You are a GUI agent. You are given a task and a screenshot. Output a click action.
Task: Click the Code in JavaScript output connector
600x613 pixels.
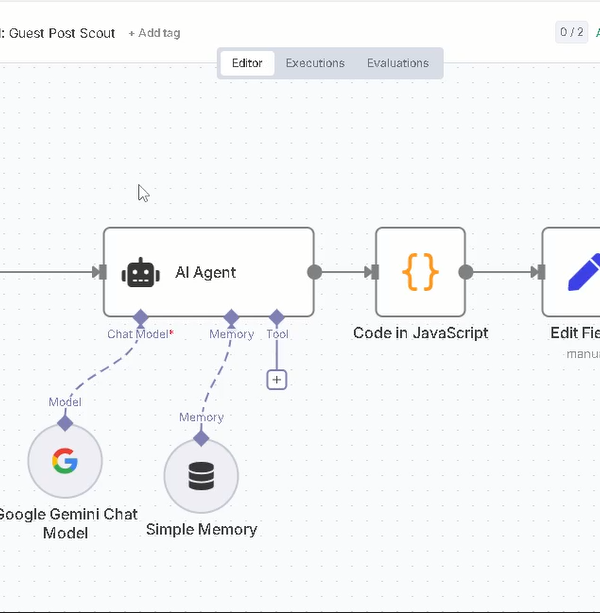pos(466,272)
